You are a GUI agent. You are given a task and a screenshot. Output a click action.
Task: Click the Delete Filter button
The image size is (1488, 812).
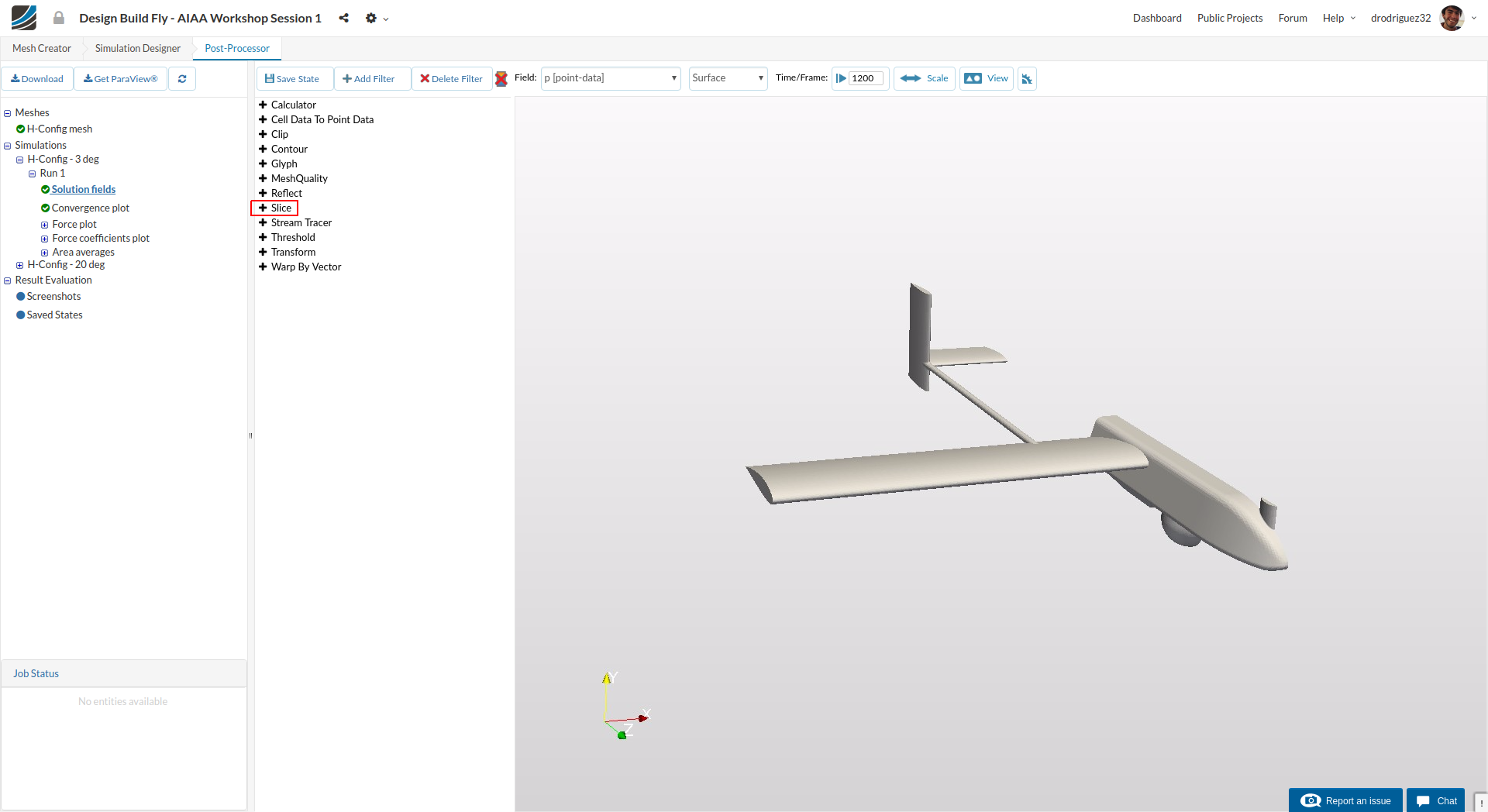tap(451, 79)
